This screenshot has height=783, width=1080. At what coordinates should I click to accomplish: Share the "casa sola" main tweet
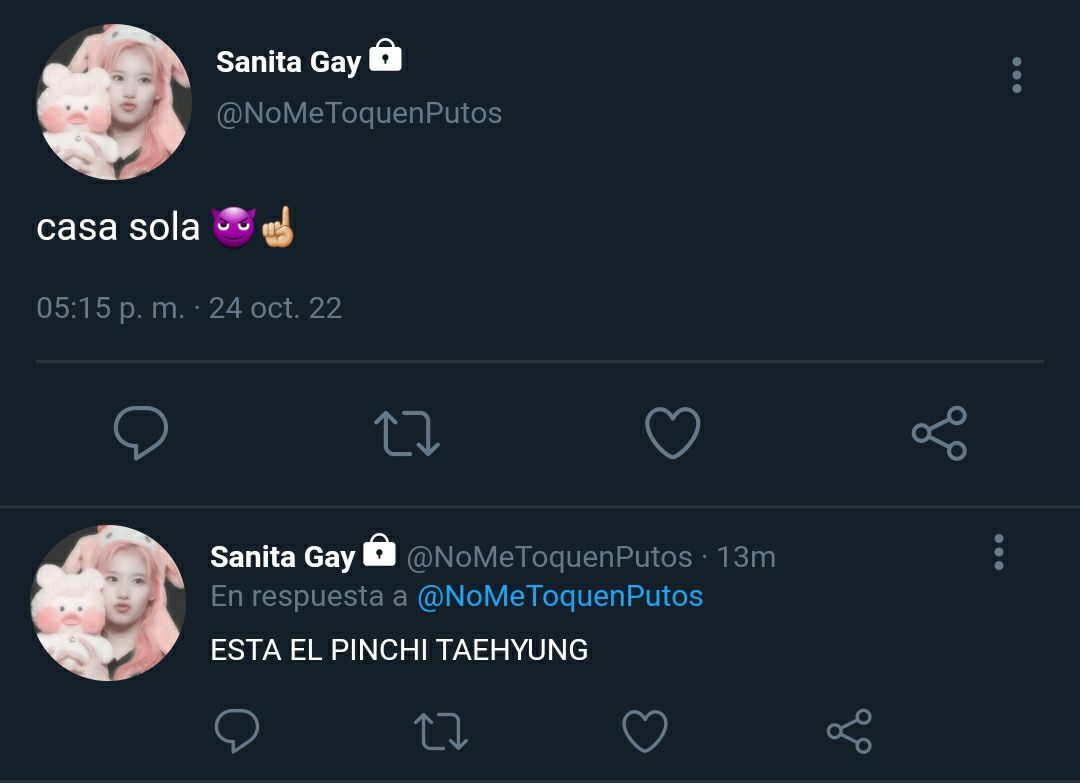tap(939, 432)
